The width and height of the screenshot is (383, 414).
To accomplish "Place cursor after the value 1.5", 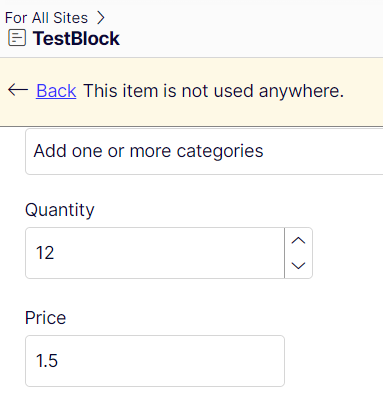I will 59,361.
